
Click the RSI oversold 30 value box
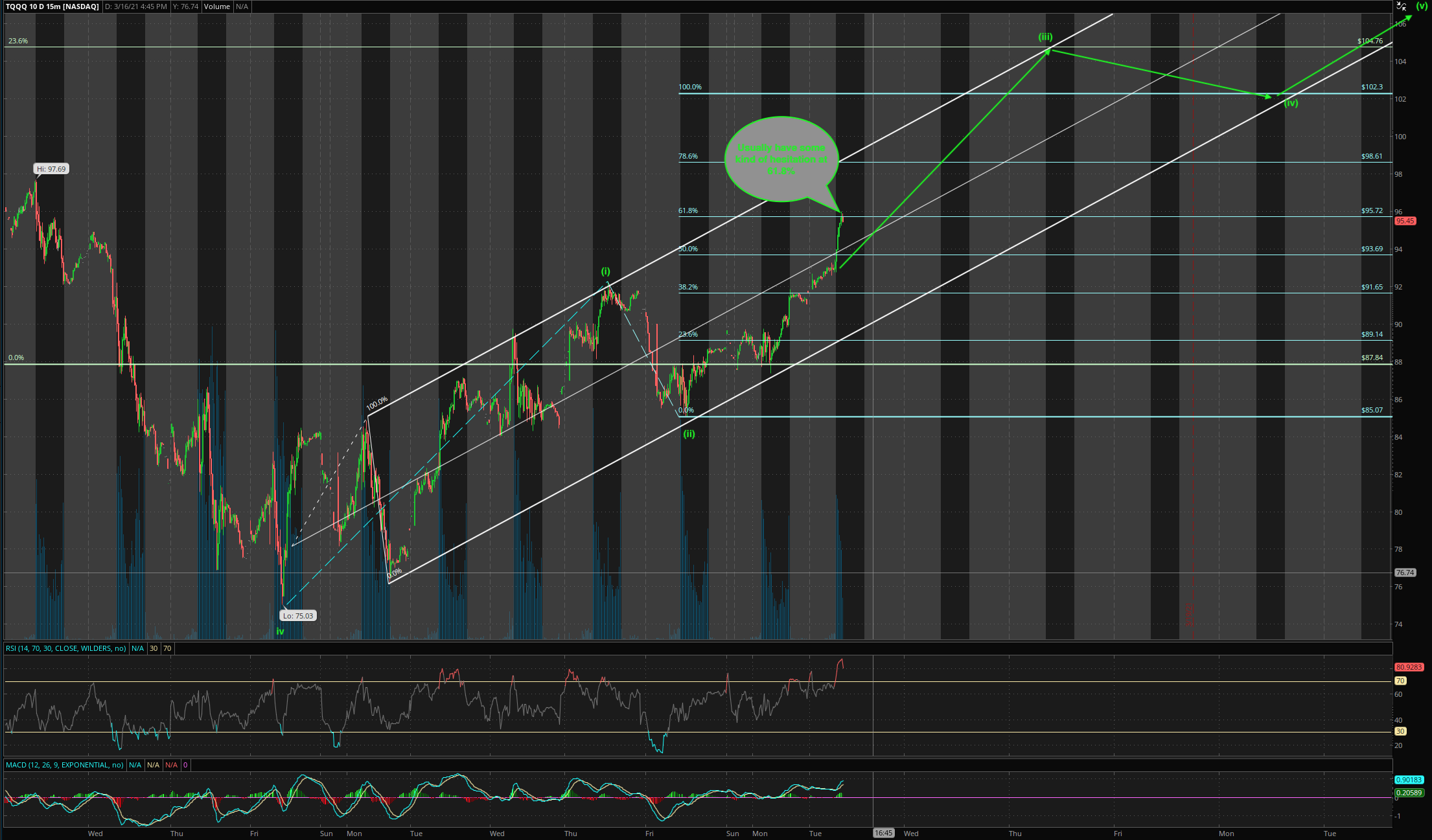point(154,648)
